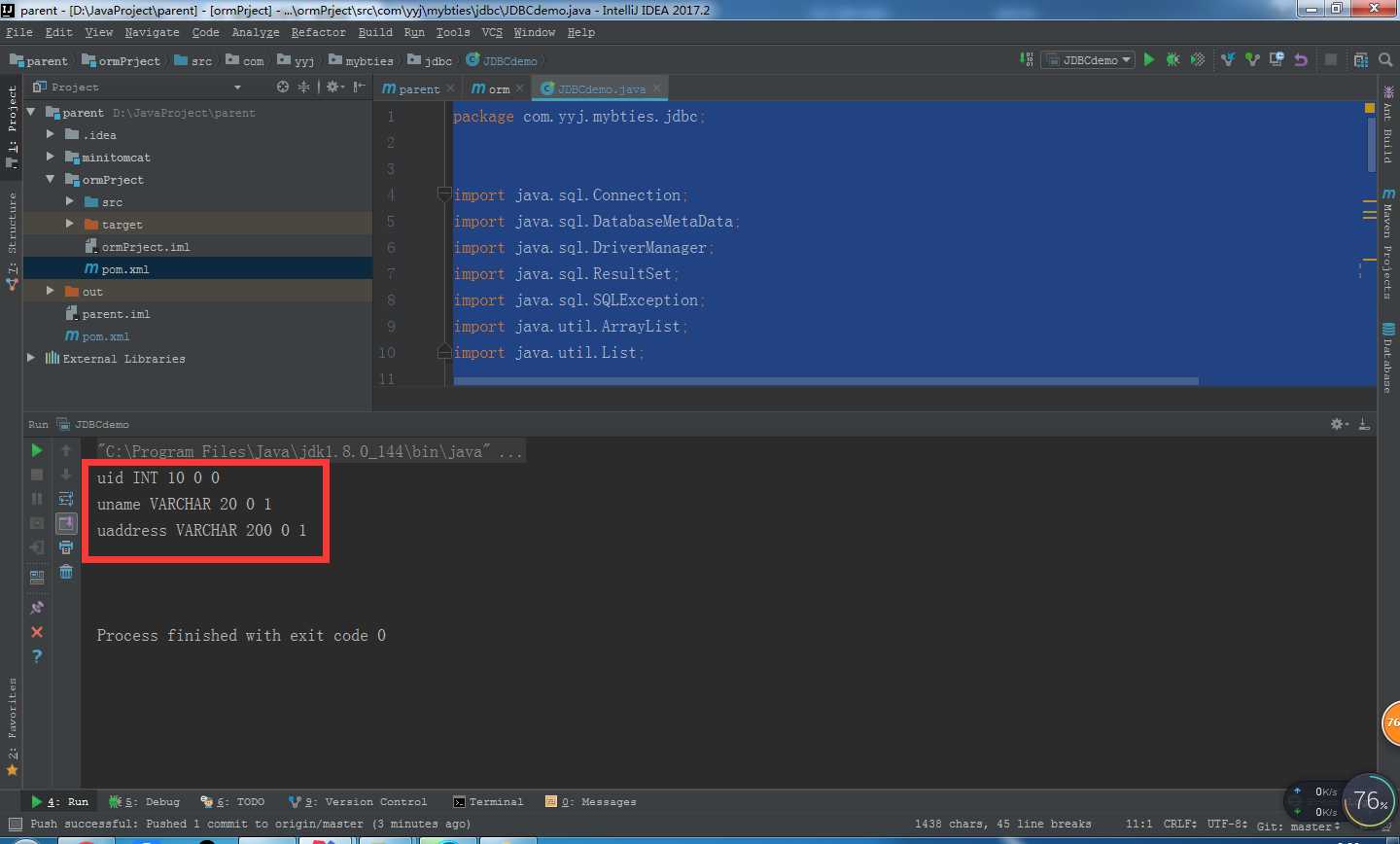Click the VCS update project icon
The height and width of the screenshot is (844, 1400).
tap(1228, 60)
